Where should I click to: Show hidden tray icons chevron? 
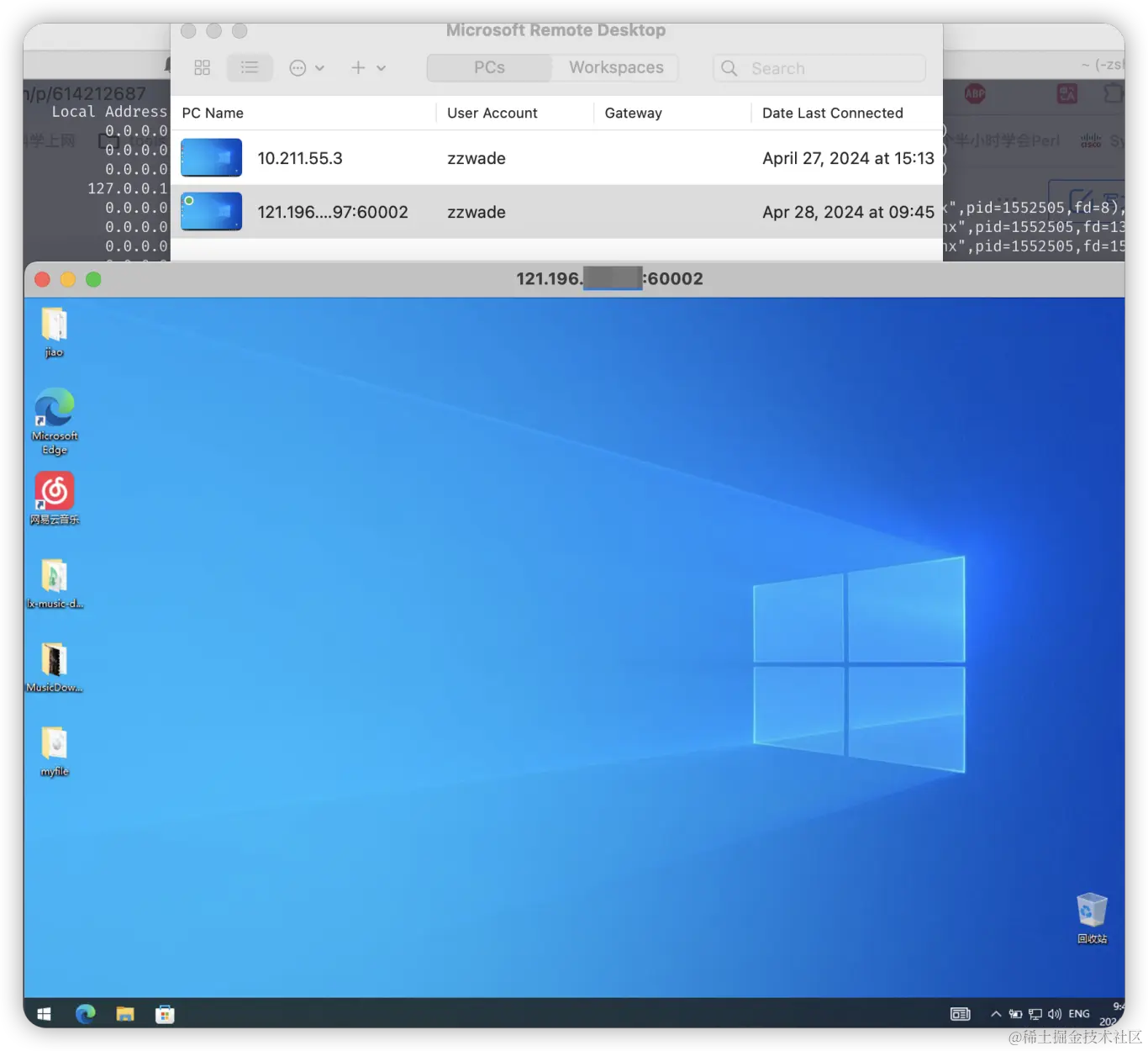pos(996,1014)
